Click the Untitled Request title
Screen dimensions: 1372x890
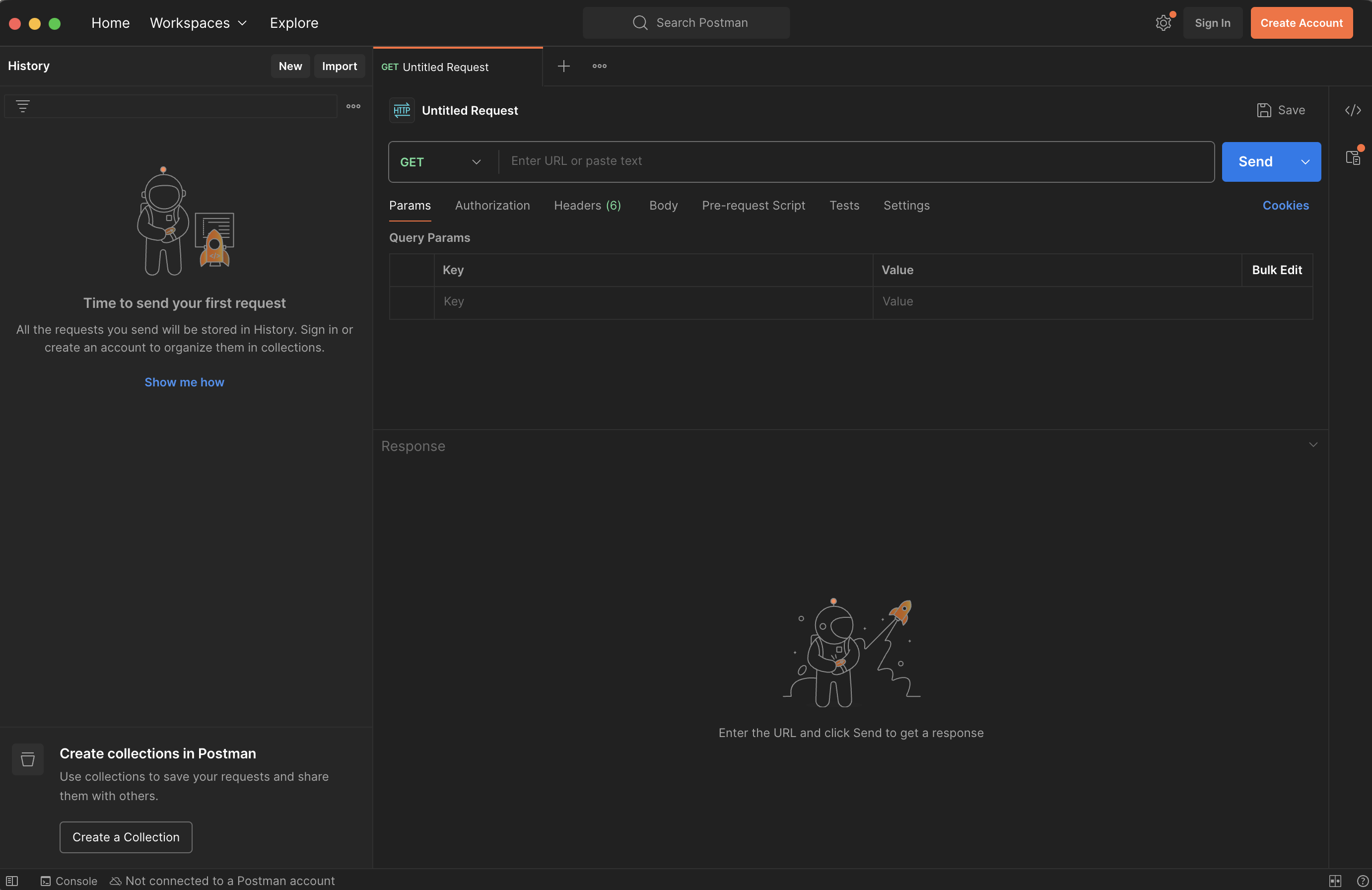click(470, 110)
